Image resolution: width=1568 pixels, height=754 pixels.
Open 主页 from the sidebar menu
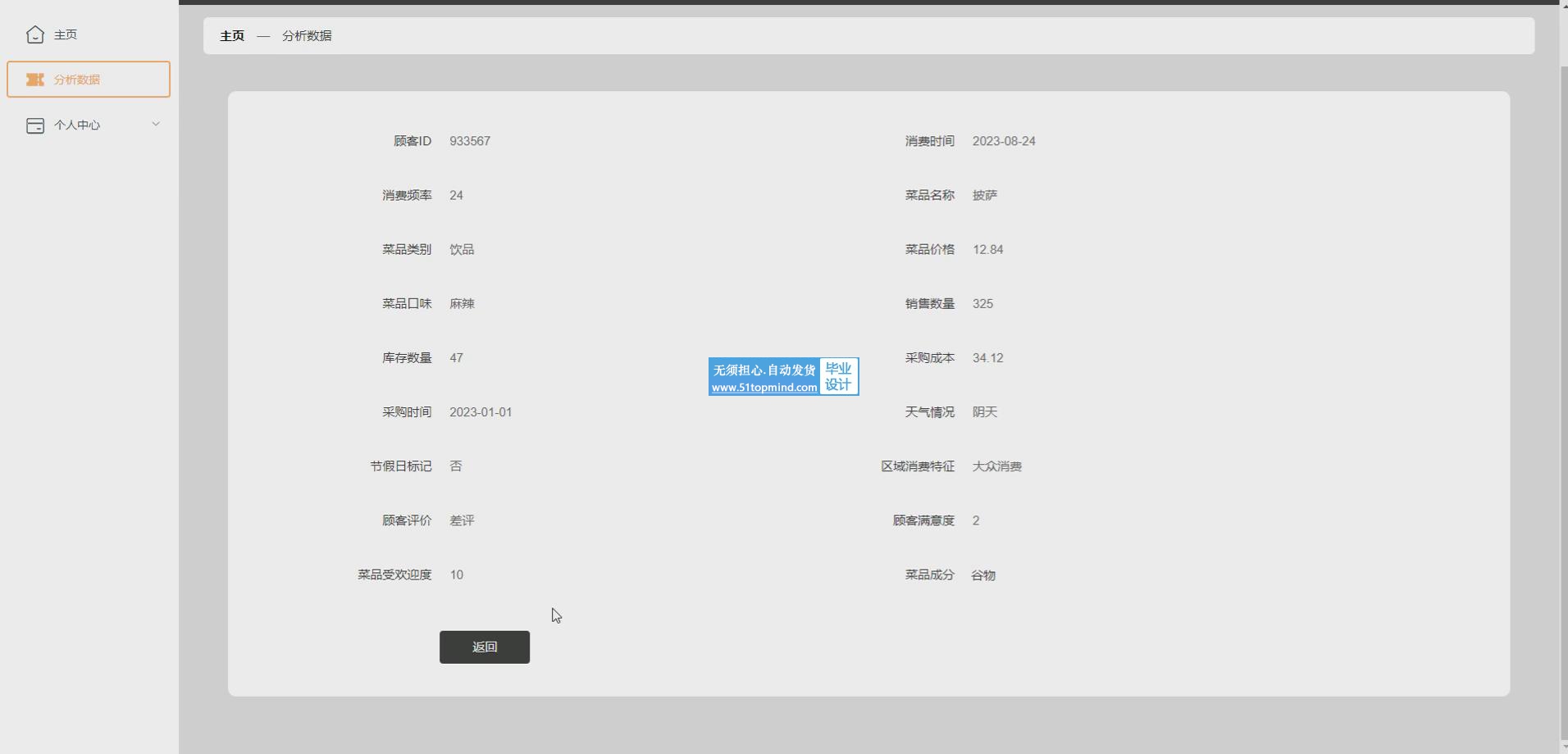66,34
